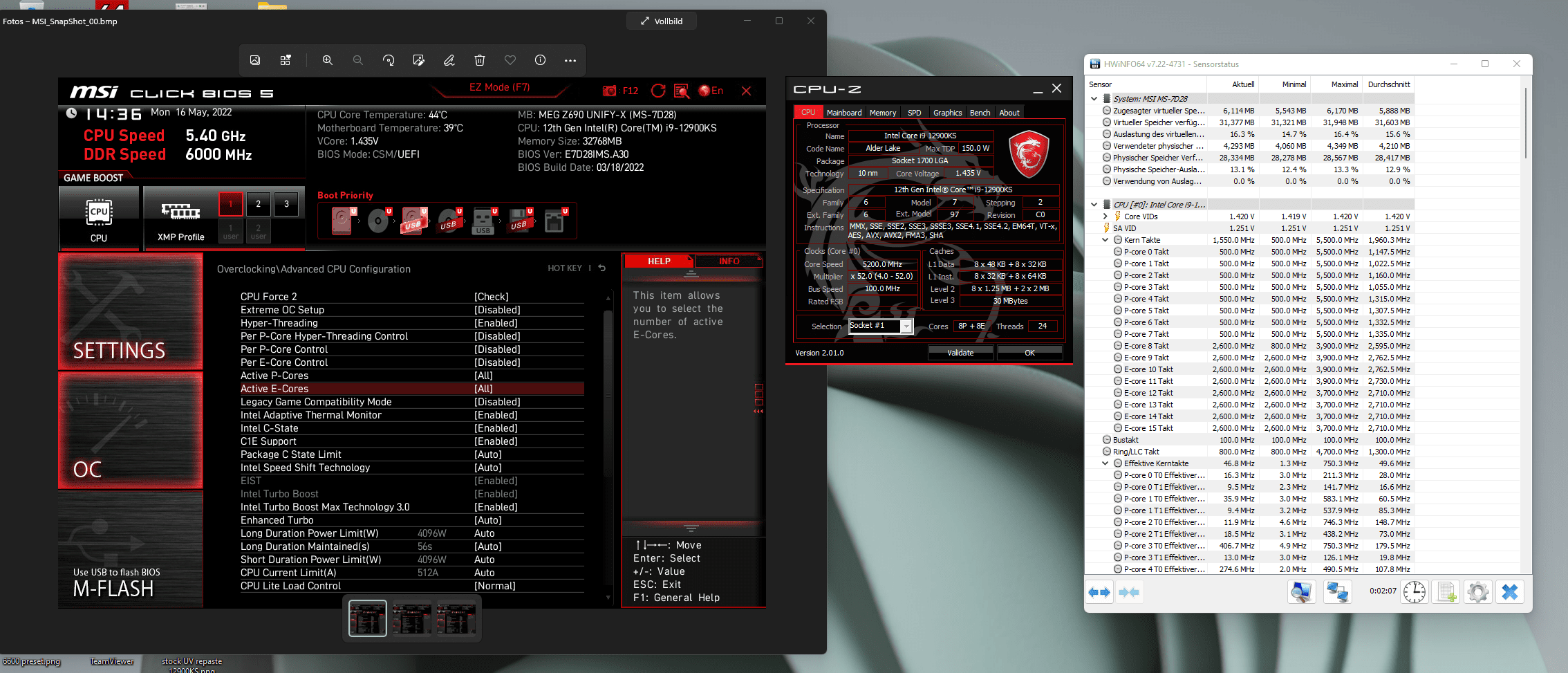
Task: Open the Mainboard tab in CPU-Z
Action: (844, 113)
